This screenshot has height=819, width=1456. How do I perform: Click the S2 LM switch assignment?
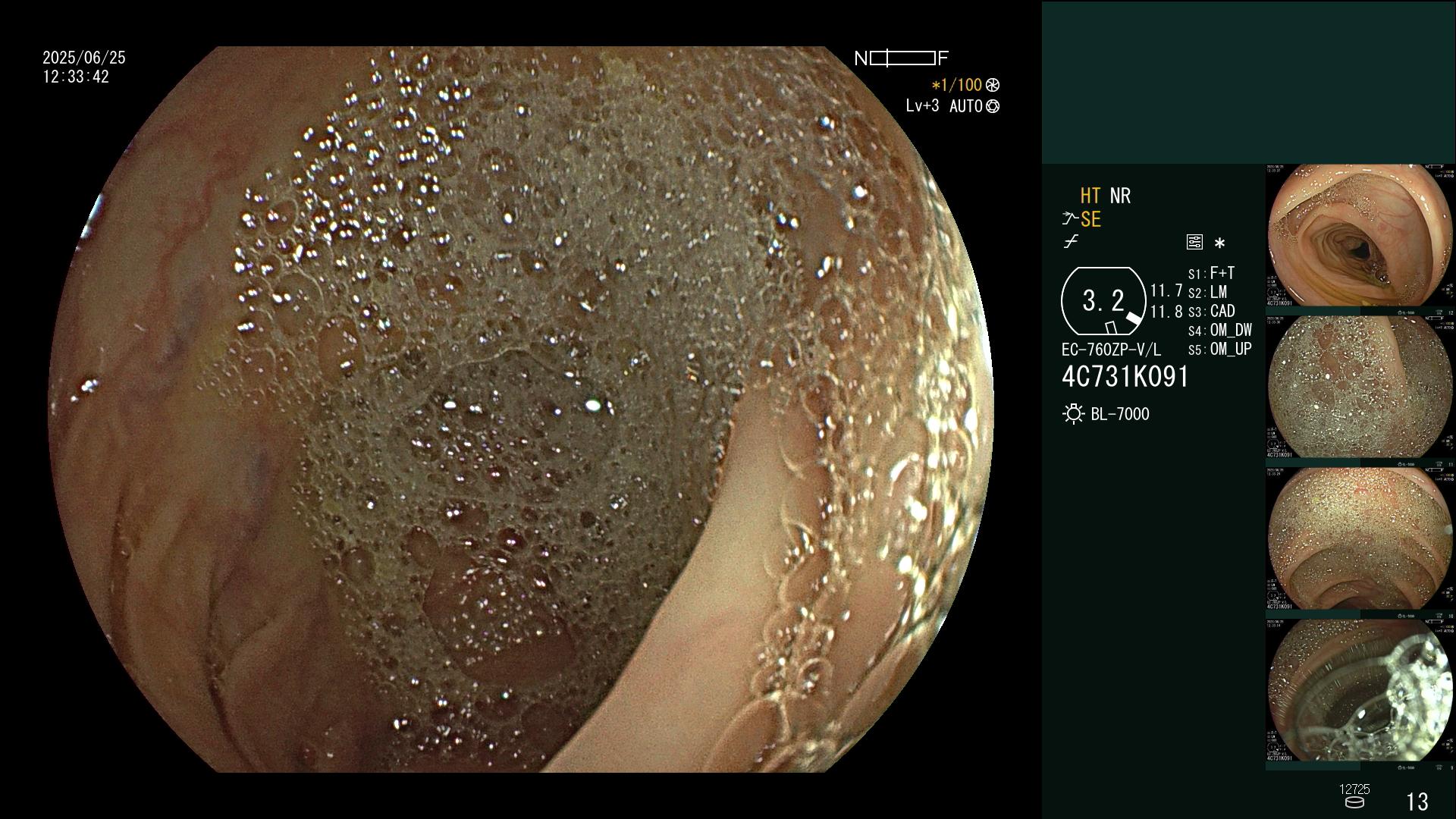tap(1207, 292)
